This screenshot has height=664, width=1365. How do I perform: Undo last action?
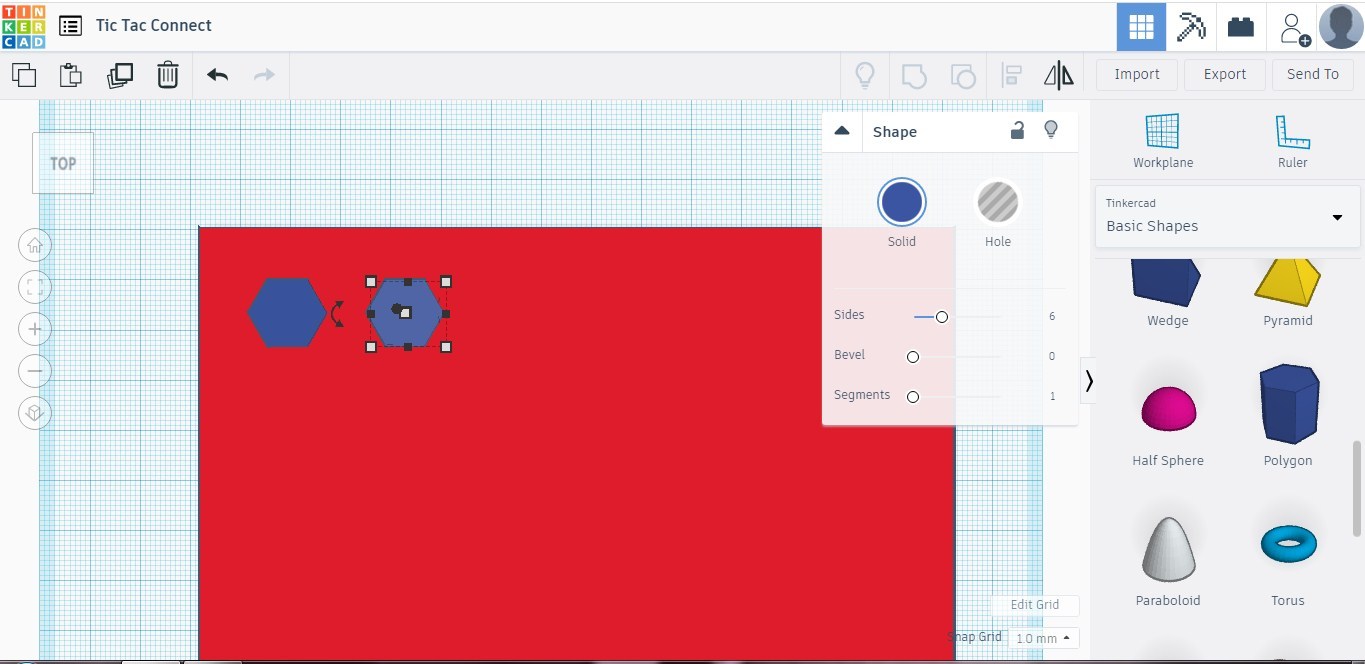coord(216,74)
